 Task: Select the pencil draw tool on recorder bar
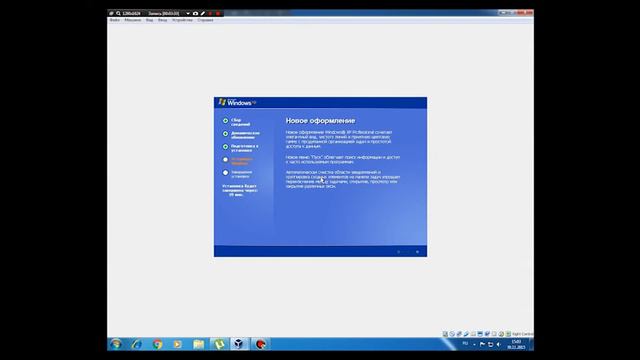tap(203, 13)
